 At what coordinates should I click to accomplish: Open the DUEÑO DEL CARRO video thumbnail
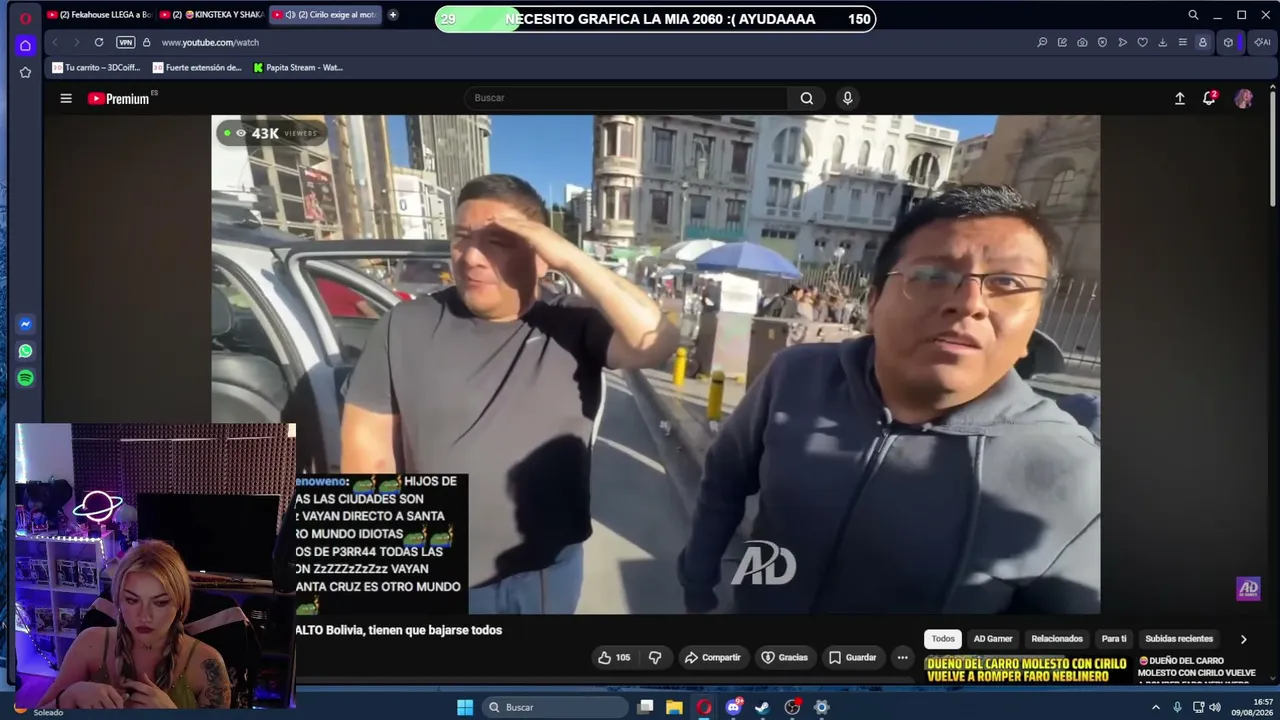point(1027,669)
